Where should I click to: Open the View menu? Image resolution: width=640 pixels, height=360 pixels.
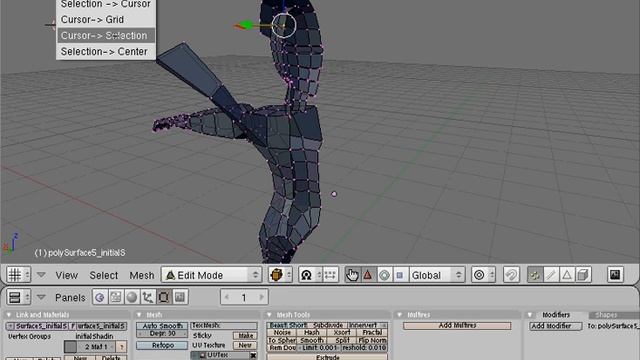[67, 276]
